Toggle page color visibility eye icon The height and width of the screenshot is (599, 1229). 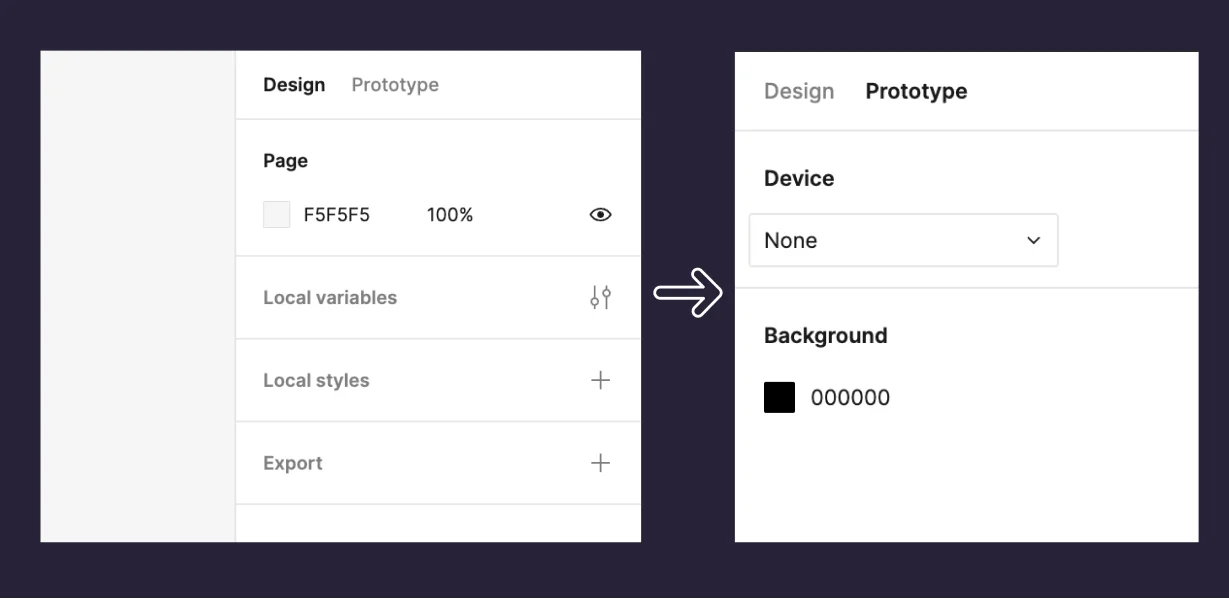[600, 214]
